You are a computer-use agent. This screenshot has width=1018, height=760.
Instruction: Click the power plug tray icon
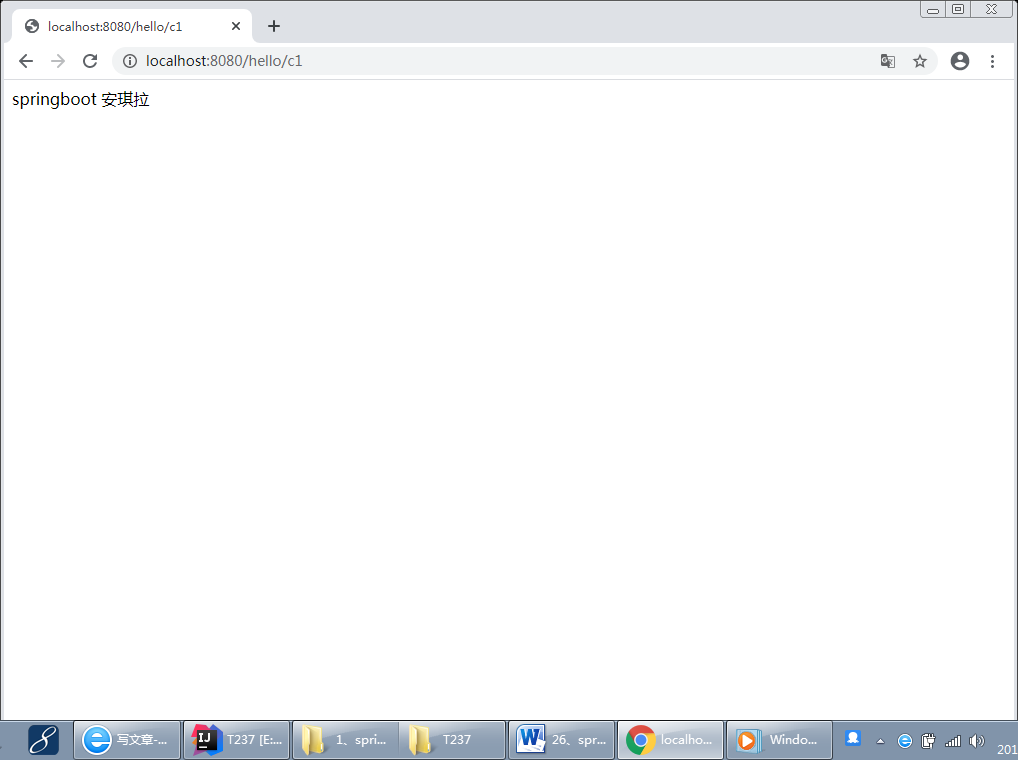pyautogui.click(x=928, y=741)
